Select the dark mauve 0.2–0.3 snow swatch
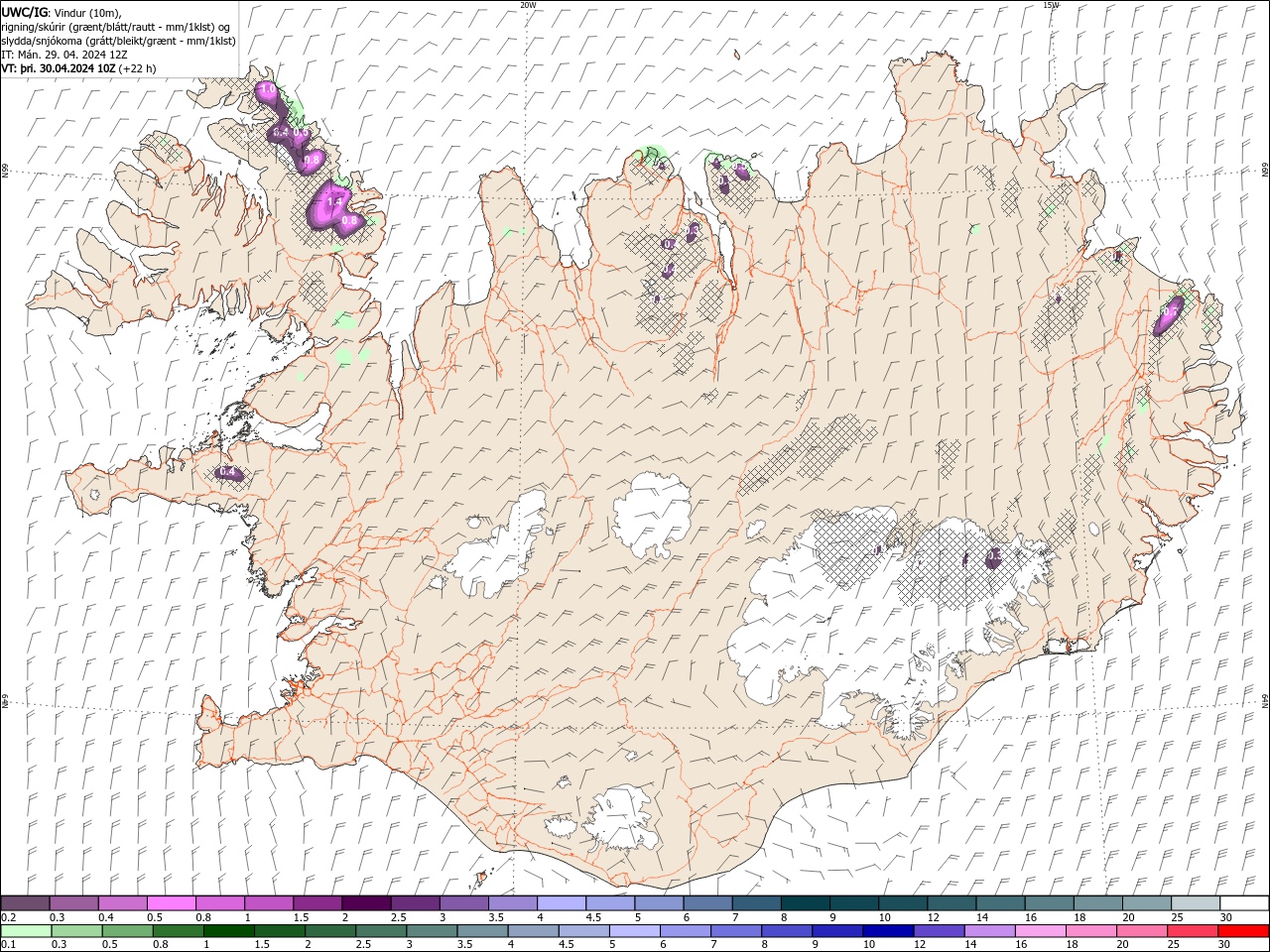Image resolution: width=1270 pixels, height=952 pixels. [26, 903]
